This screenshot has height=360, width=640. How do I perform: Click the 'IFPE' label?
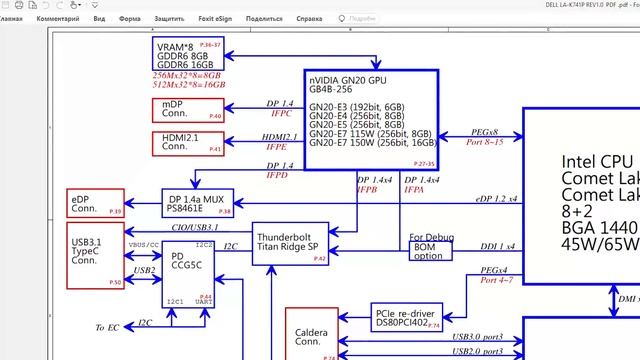277,147
